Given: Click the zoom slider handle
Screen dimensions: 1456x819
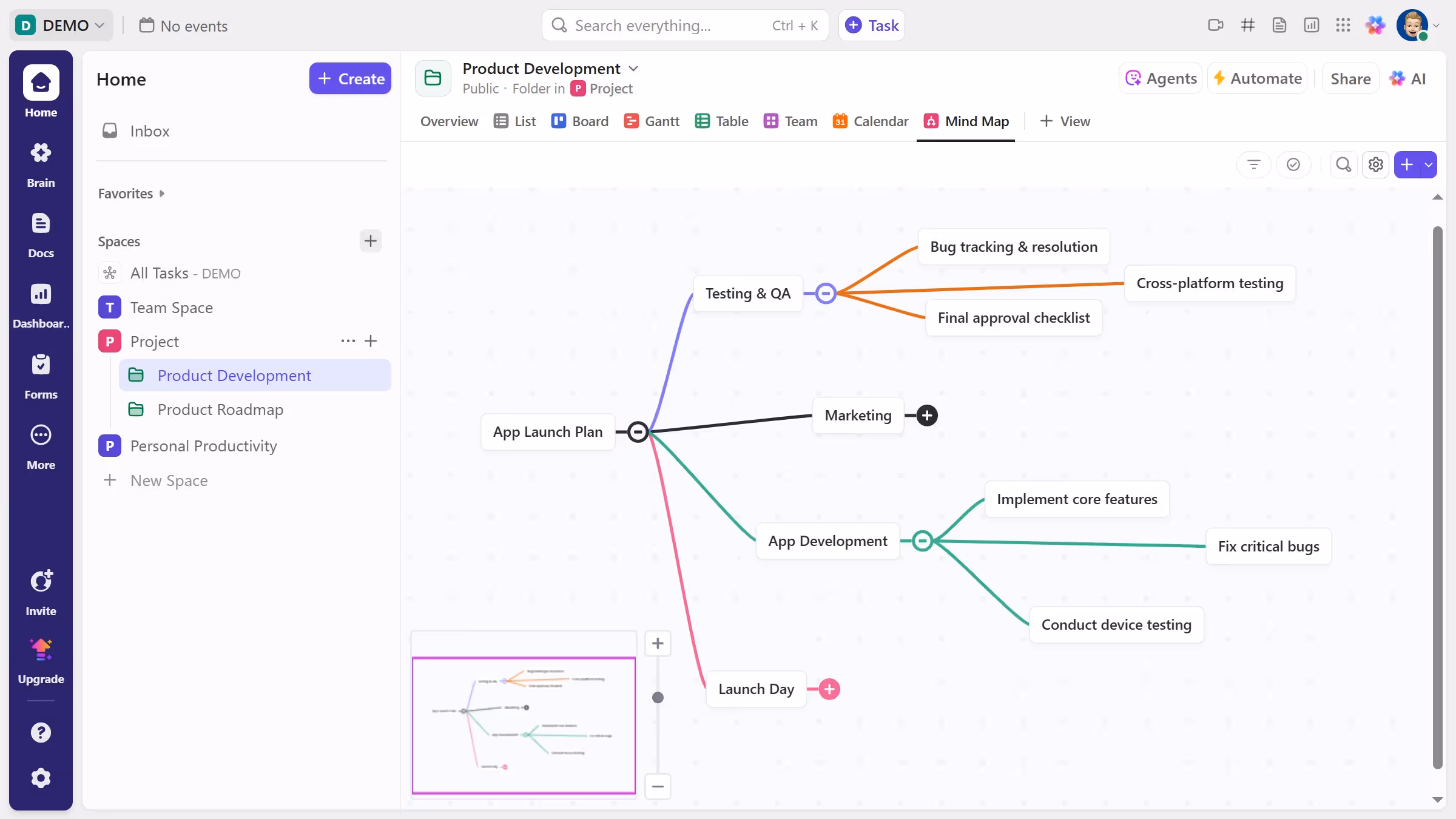Looking at the screenshot, I should [658, 697].
